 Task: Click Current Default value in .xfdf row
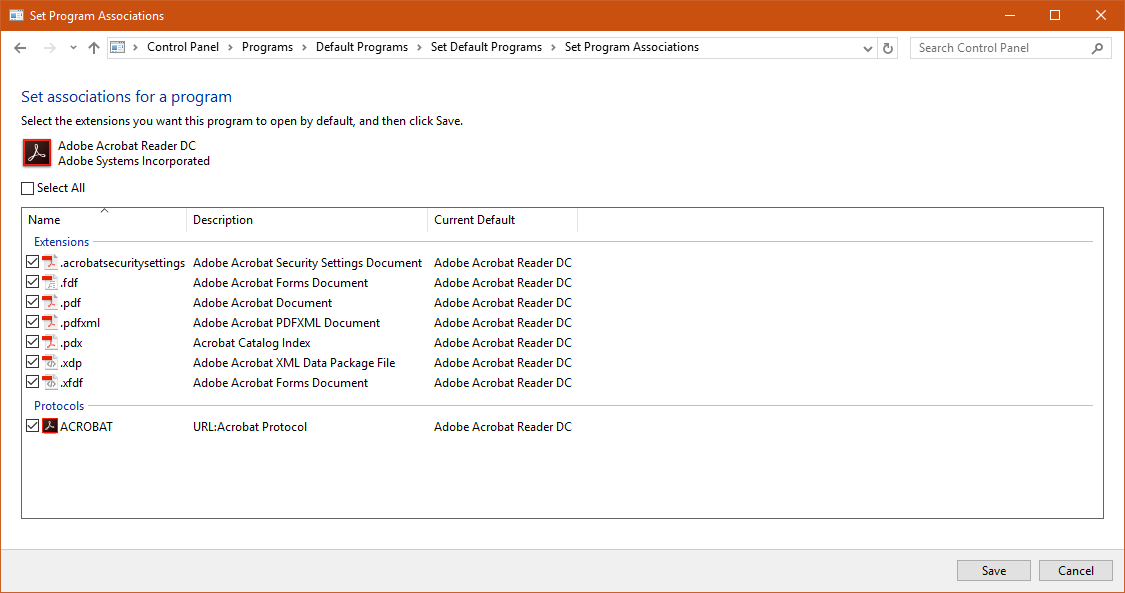point(503,383)
